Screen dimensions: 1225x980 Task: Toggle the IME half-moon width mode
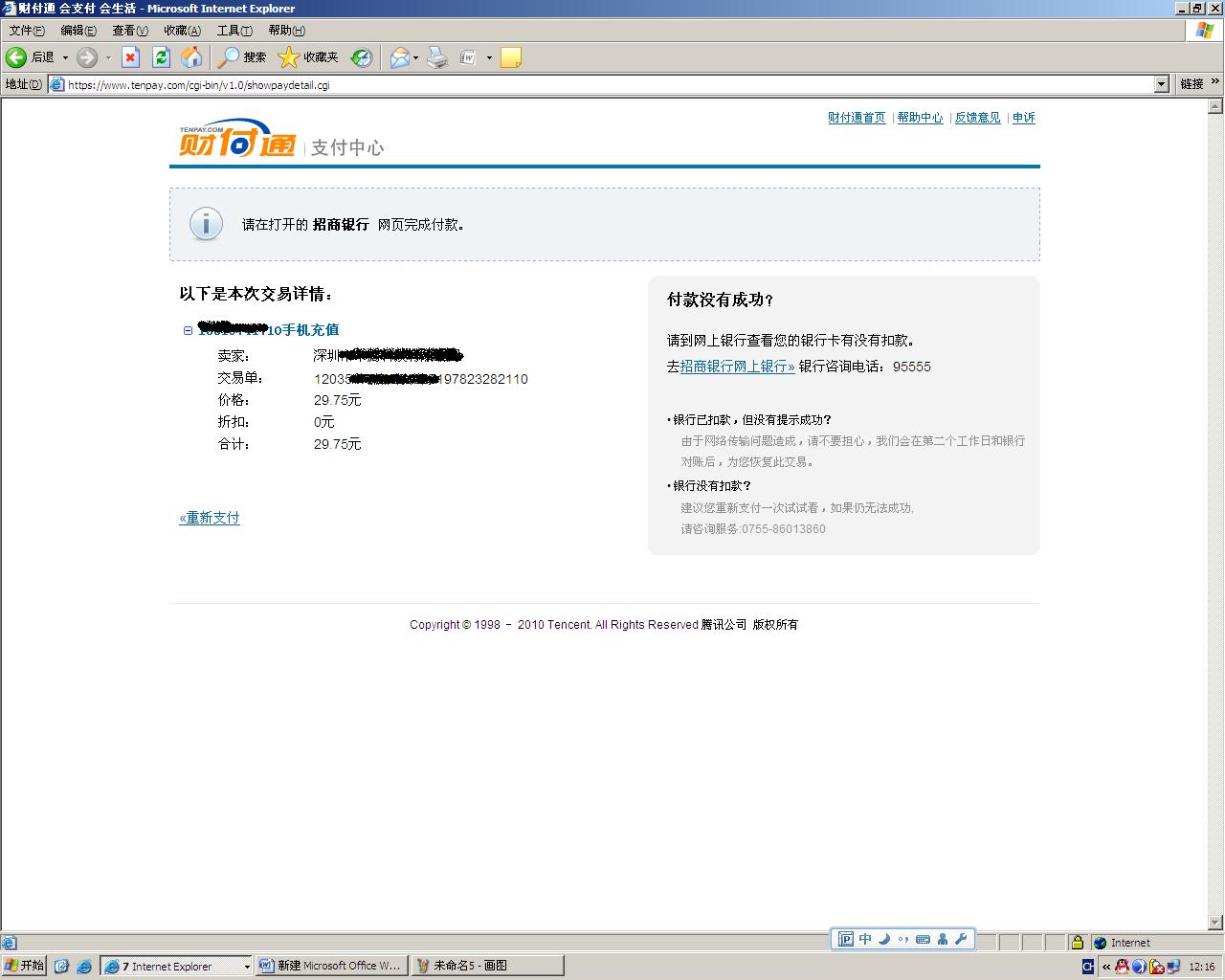tap(884, 939)
